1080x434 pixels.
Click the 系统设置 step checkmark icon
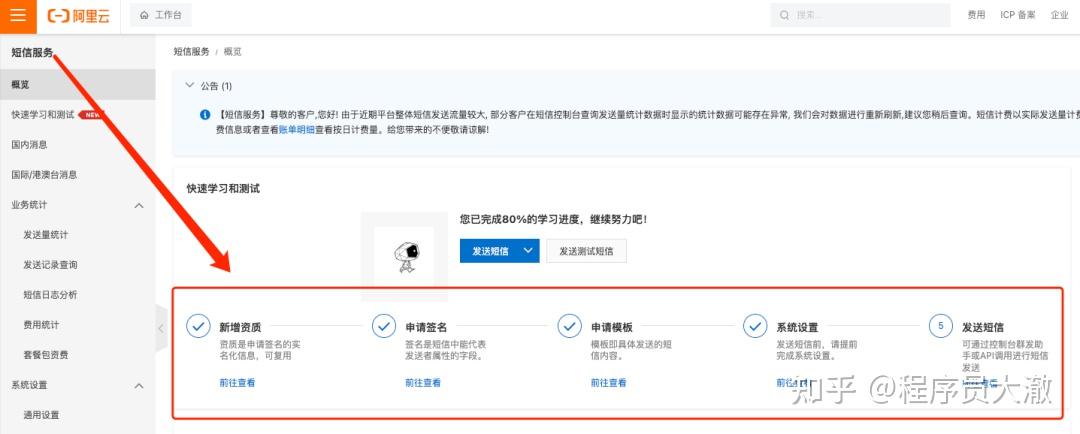(756, 326)
